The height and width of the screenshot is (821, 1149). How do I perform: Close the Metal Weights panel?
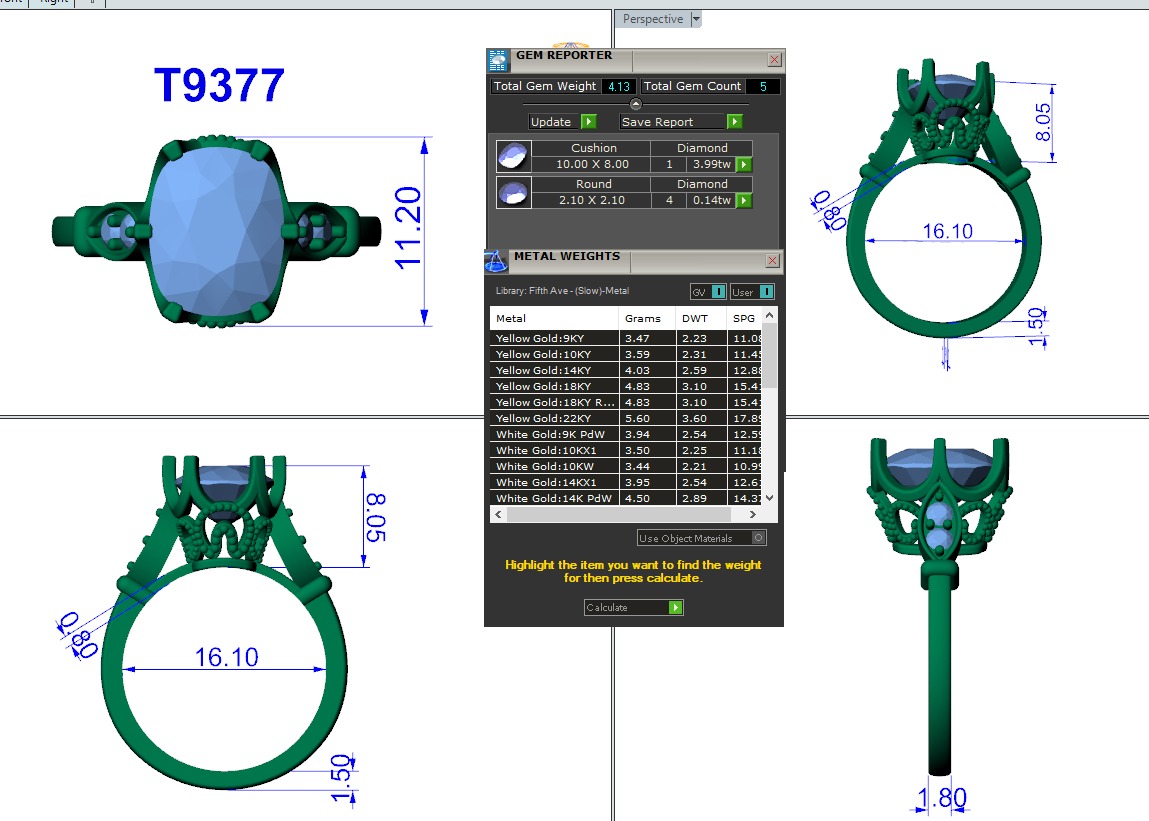click(x=772, y=261)
